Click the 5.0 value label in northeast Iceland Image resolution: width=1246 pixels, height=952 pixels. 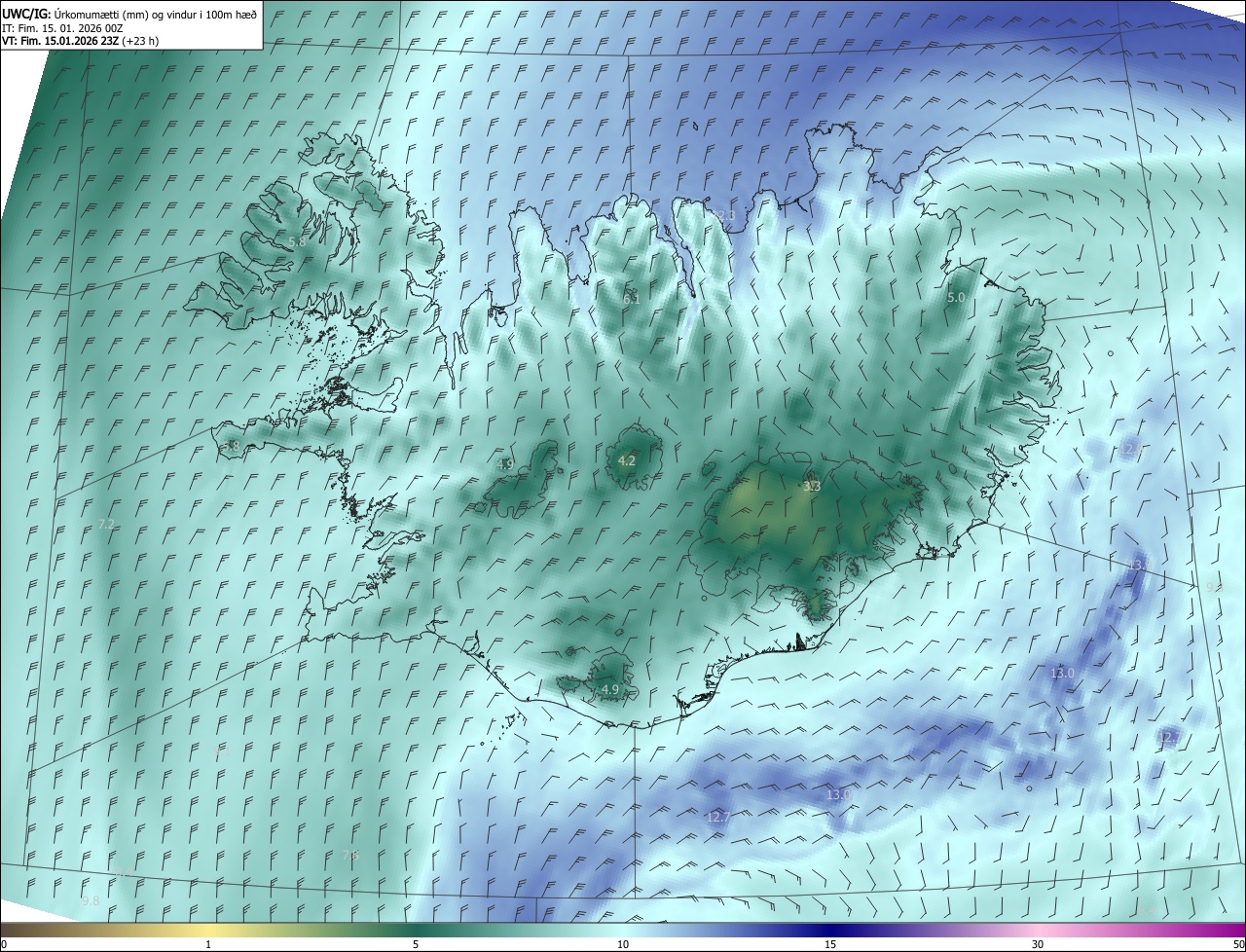point(956,297)
